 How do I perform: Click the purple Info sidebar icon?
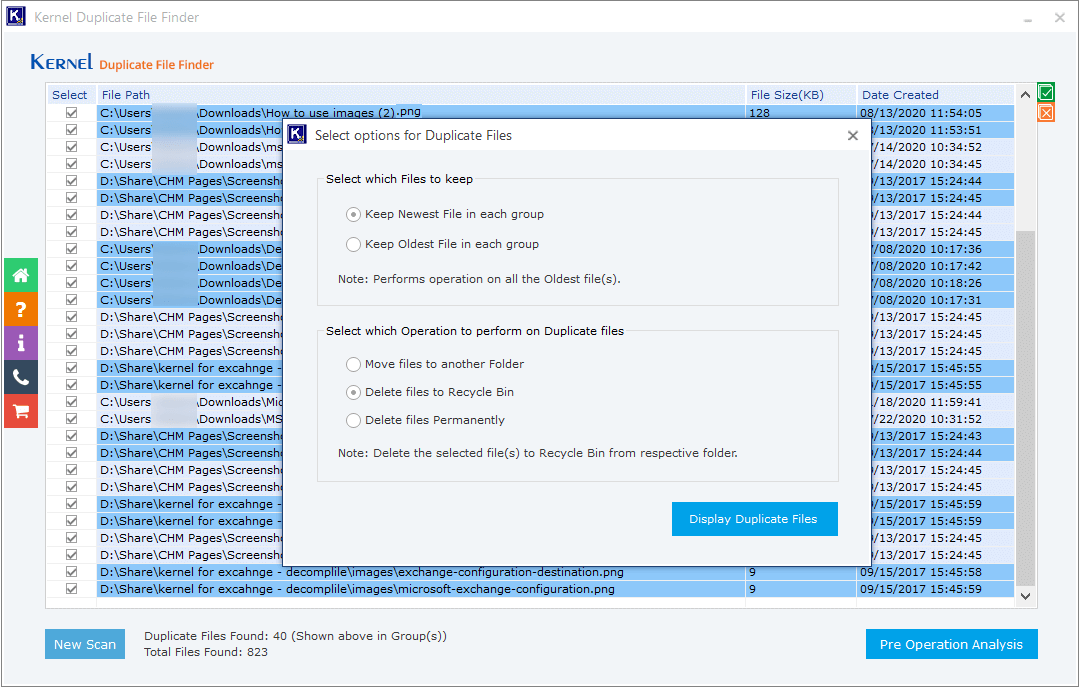[x=21, y=343]
